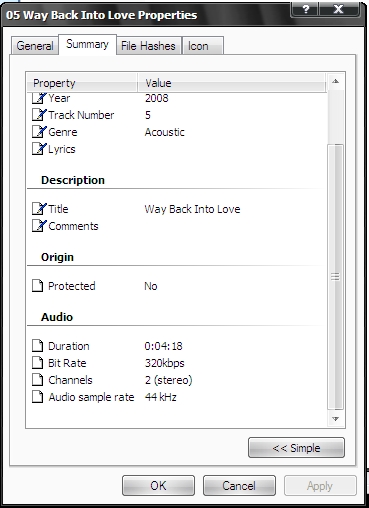
Task: Select the Duration property label
Action: tap(69, 346)
